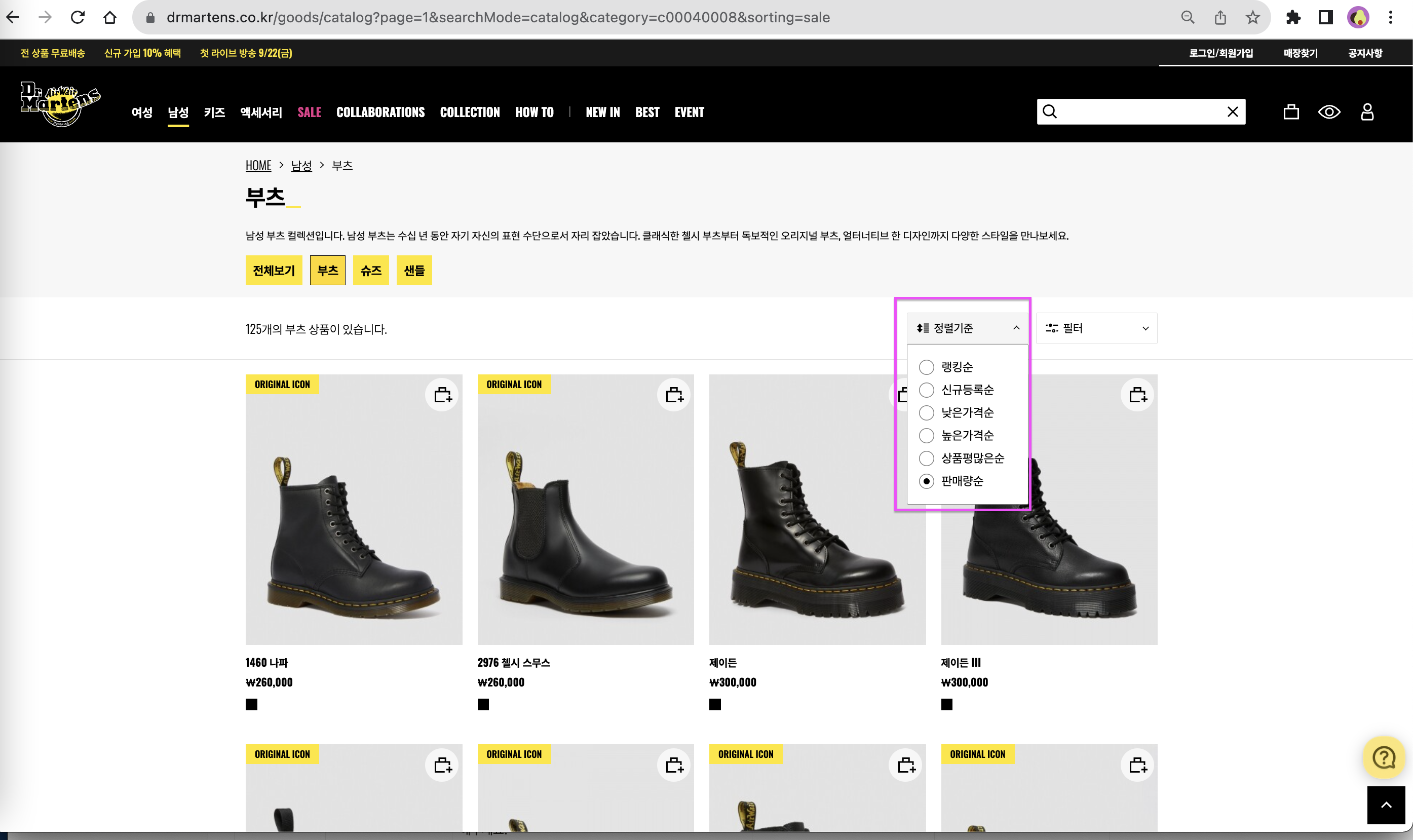The image size is (1413, 840).
Task: Open the SALE menu item
Action: click(x=309, y=112)
